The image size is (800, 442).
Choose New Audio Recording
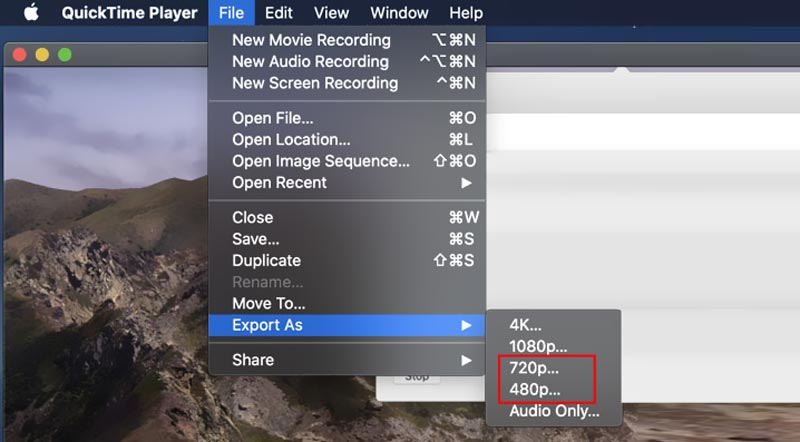tap(347, 61)
